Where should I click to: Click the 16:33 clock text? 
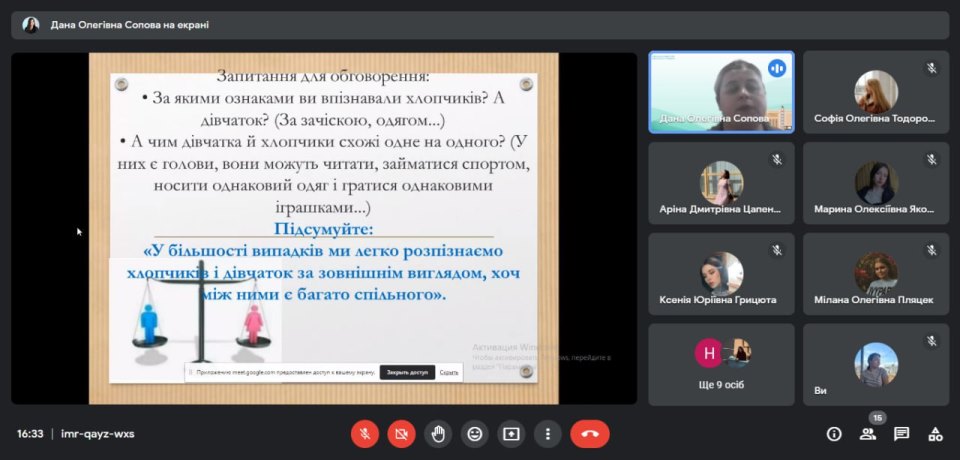[30, 434]
